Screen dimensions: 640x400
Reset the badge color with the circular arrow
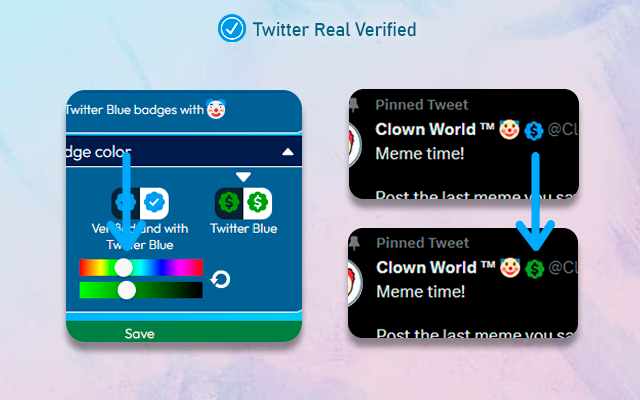point(220,280)
